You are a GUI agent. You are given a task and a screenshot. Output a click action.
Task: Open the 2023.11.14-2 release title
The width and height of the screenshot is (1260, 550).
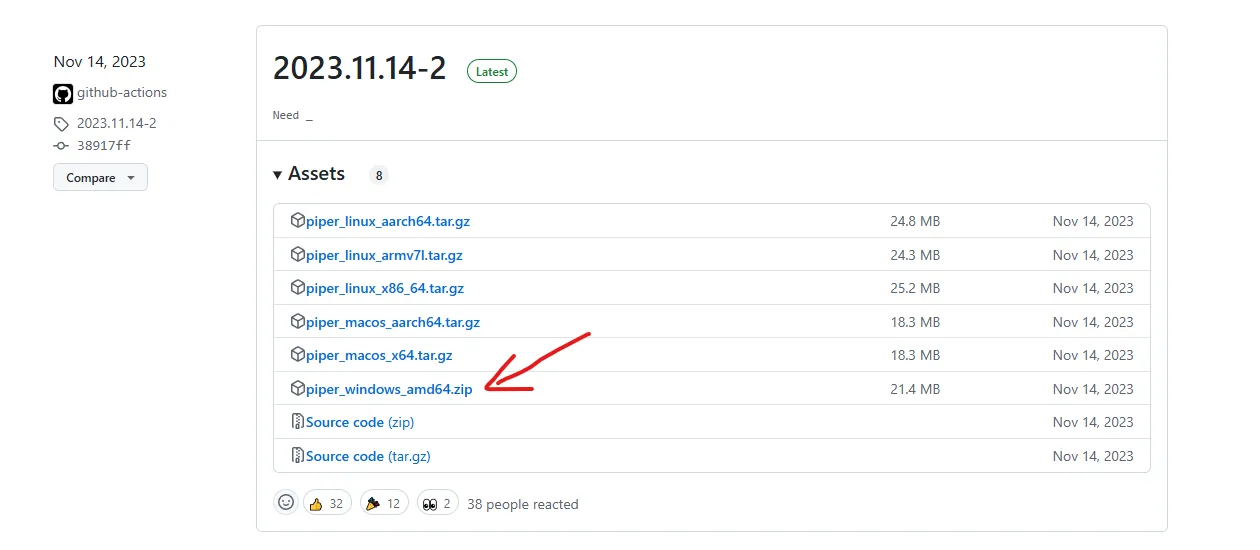[x=359, y=68]
